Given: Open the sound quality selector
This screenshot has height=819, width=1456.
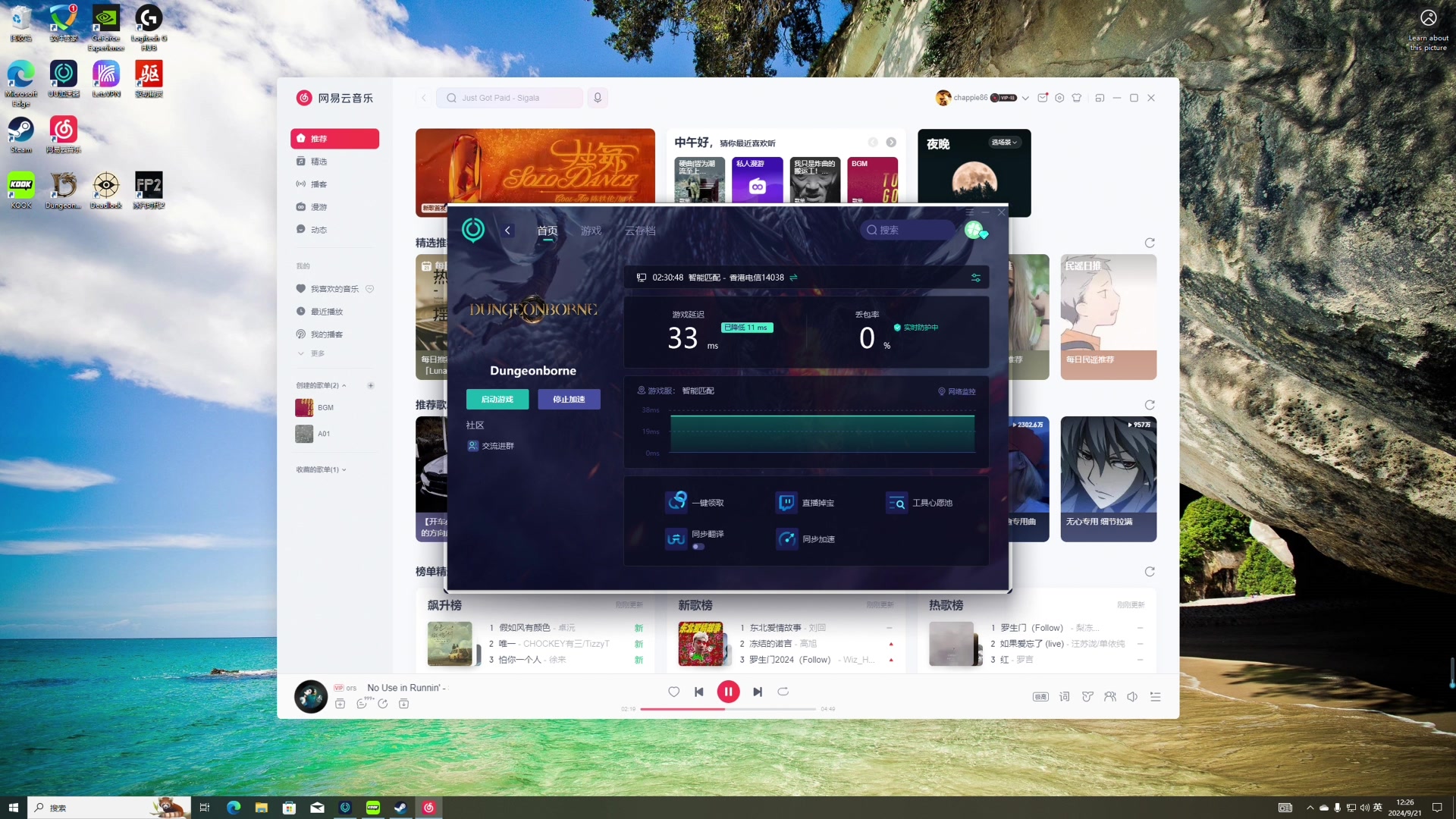Looking at the screenshot, I should tap(1040, 697).
